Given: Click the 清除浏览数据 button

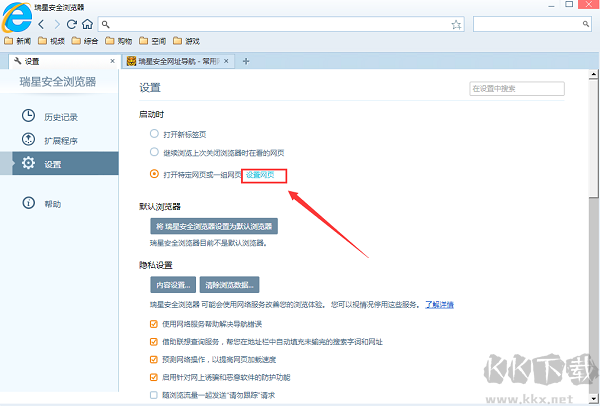Looking at the screenshot, I should (230, 285).
